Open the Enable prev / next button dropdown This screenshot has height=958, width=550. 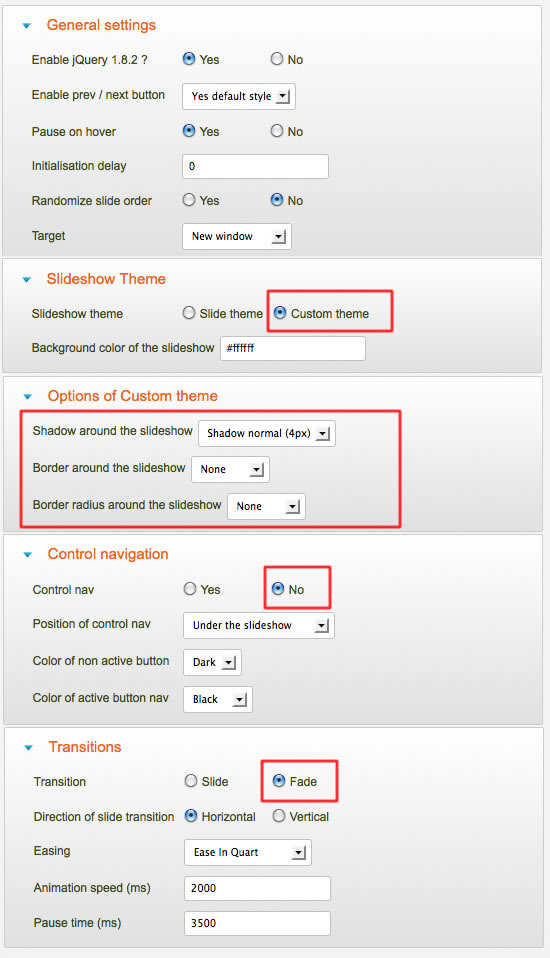coord(239,97)
